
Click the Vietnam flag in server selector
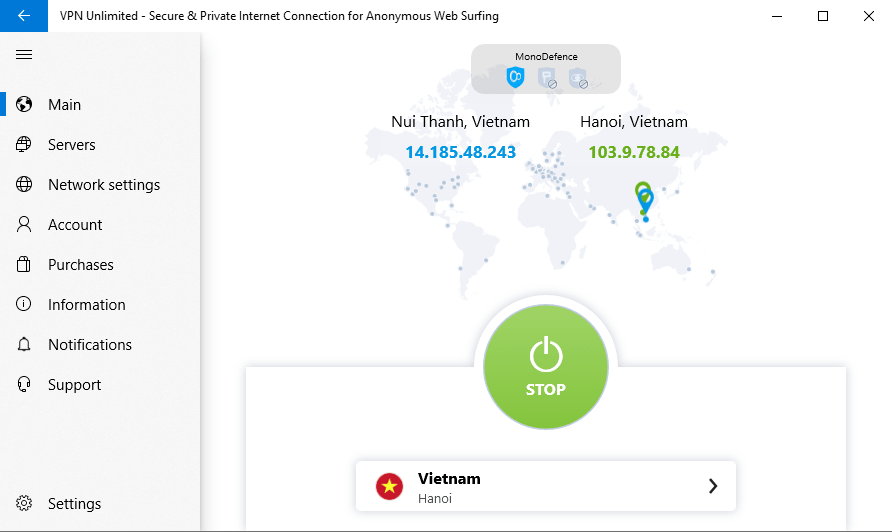coord(389,486)
